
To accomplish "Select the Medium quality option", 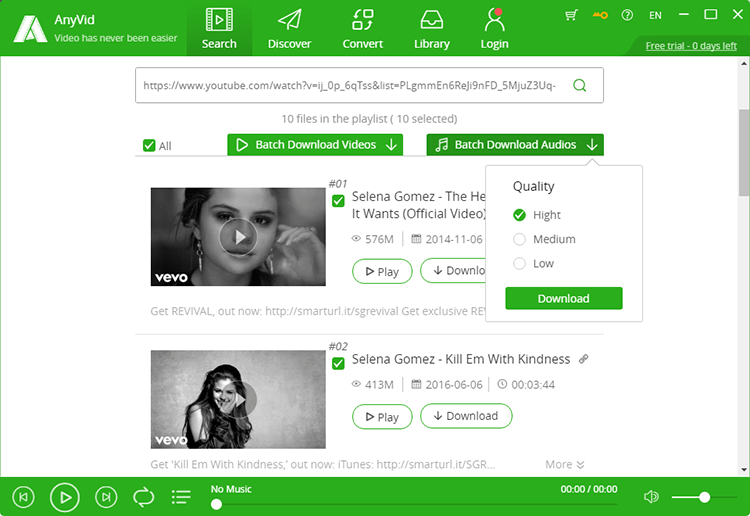I will pyautogui.click(x=519, y=239).
